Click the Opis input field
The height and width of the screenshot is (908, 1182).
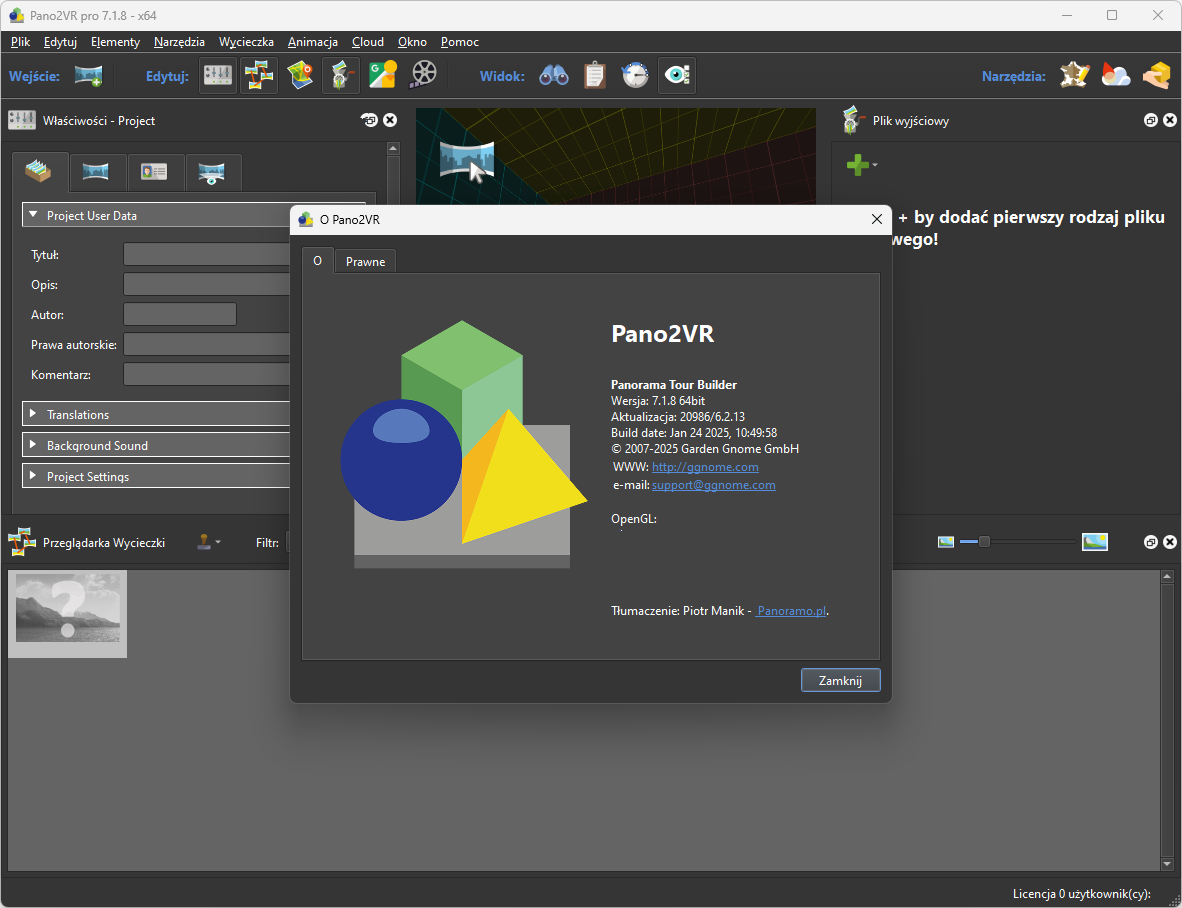click(x=207, y=284)
